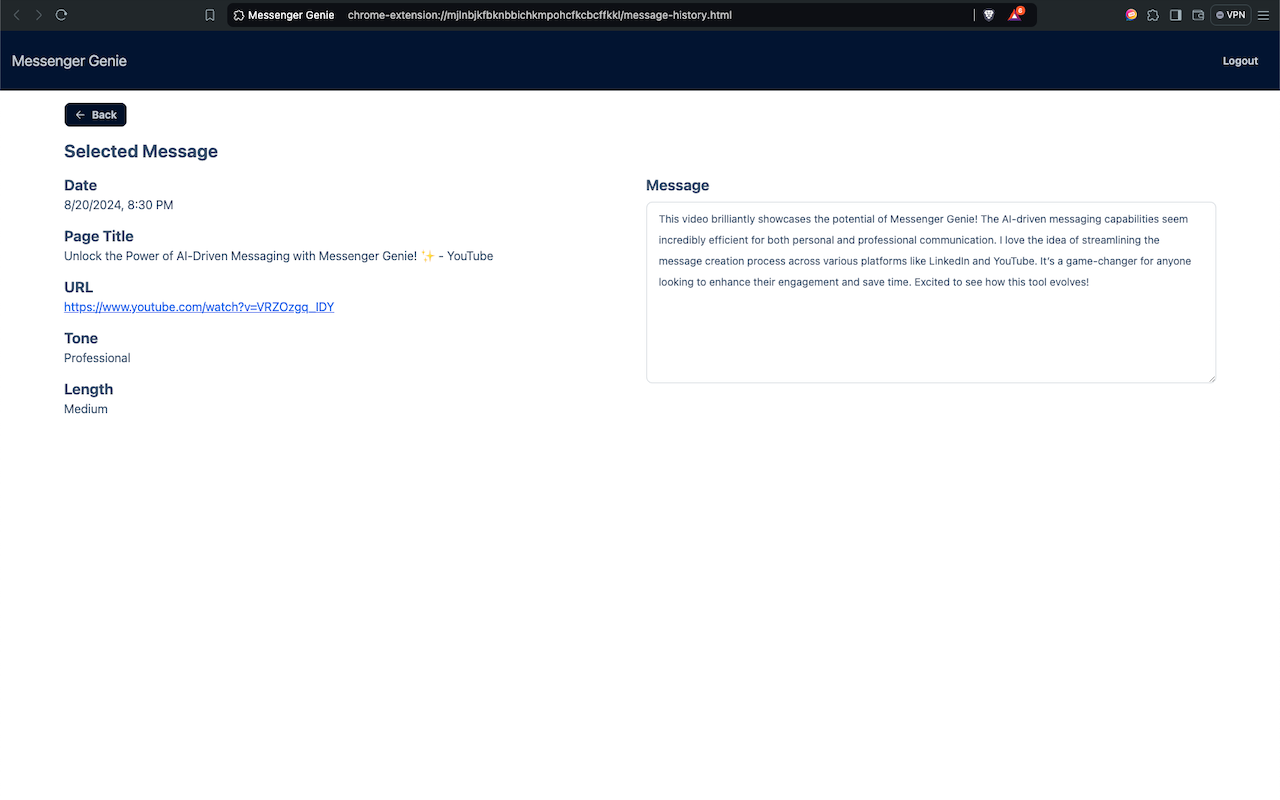
Task: Click the Back button
Action: pos(96,115)
